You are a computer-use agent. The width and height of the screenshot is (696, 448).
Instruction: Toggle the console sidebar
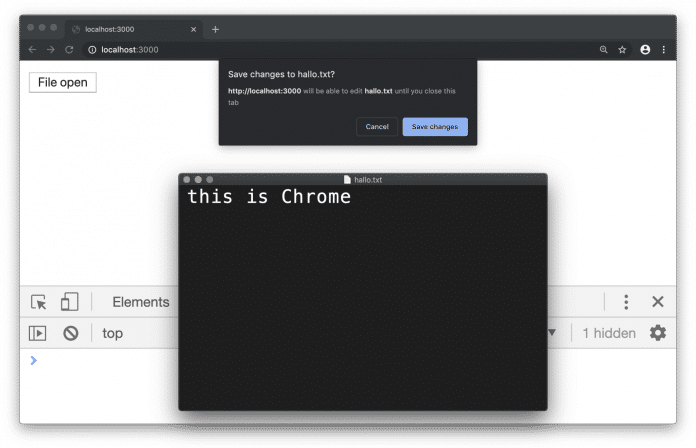pos(38,333)
